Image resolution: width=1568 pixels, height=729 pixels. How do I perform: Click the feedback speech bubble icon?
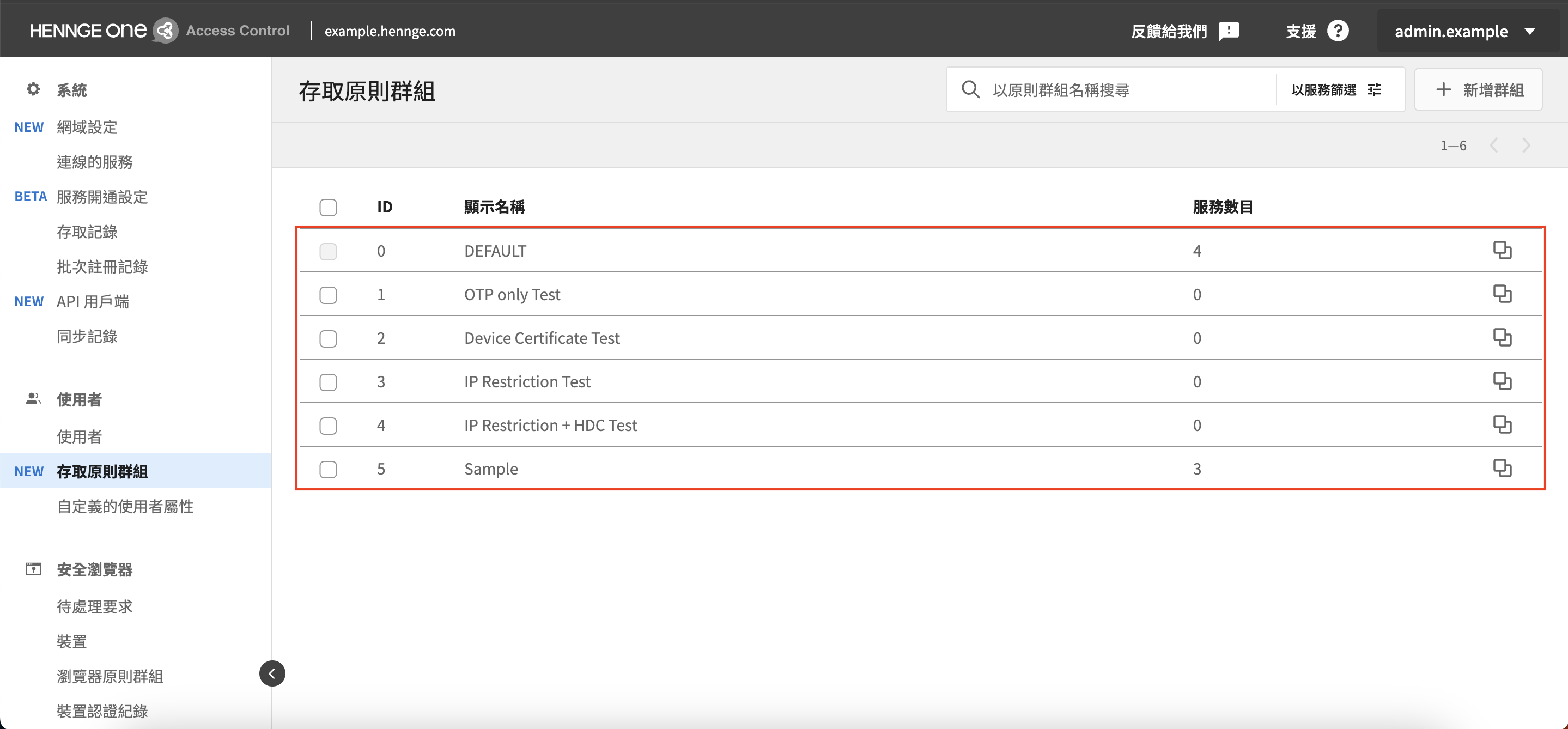click(1229, 31)
